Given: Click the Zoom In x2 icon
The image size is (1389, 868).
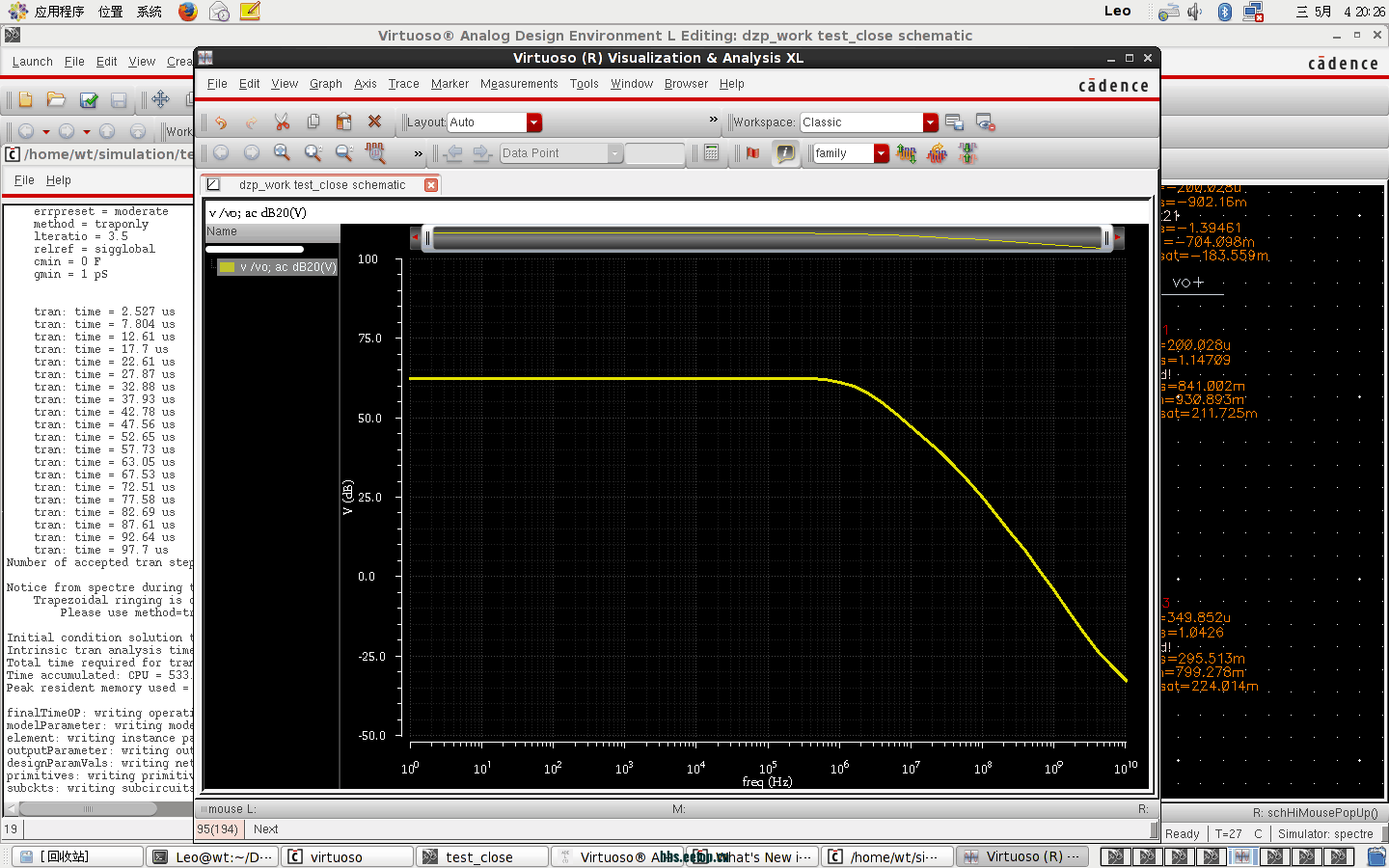Looking at the screenshot, I should 313,153.
